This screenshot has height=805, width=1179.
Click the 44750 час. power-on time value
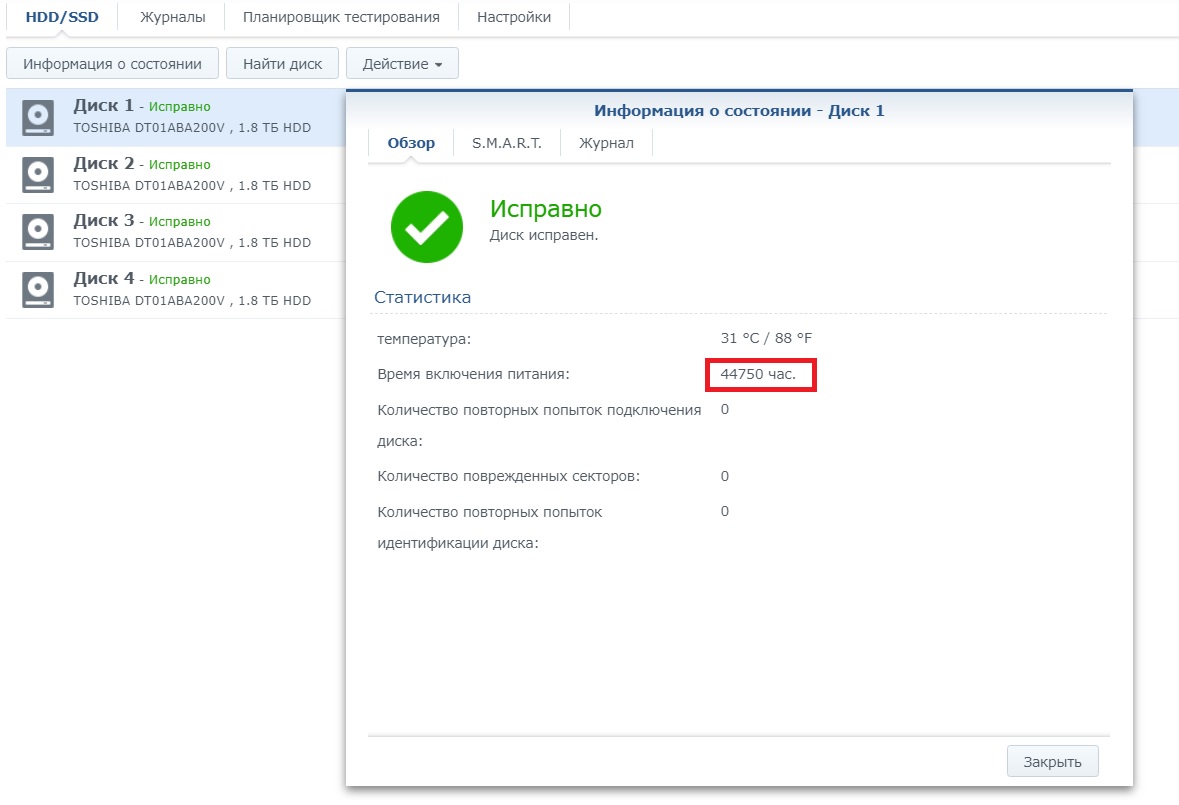pyautogui.click(x=759, y=374)
